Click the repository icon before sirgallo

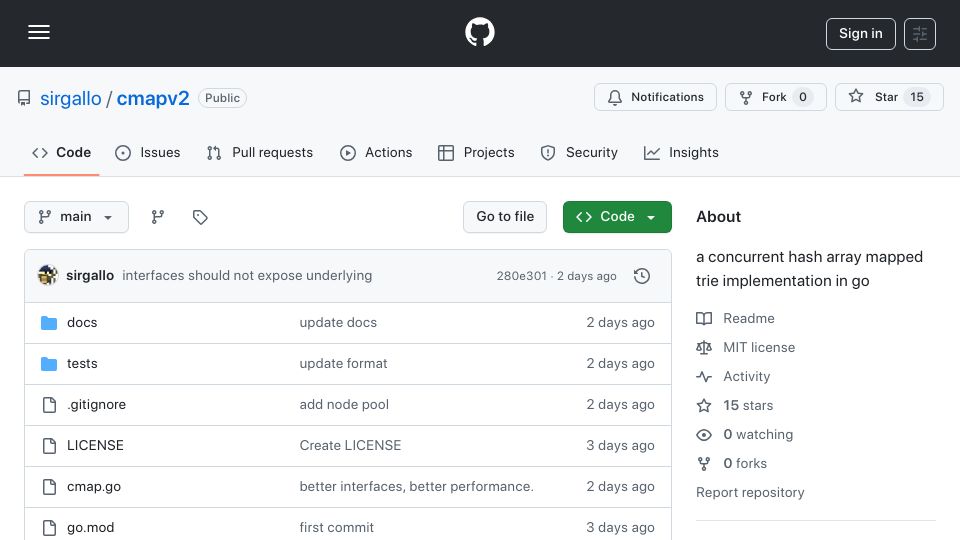[24, 98]
